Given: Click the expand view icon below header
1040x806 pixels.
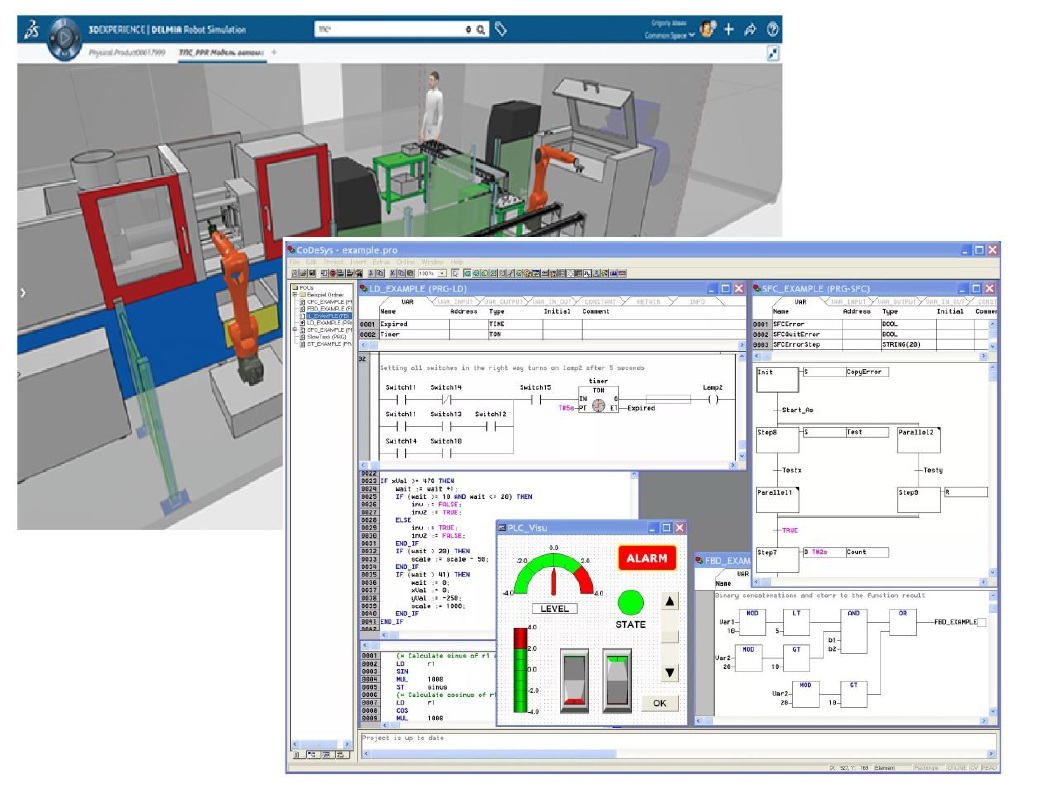Looking at the screenshot, I should (773, 54).
